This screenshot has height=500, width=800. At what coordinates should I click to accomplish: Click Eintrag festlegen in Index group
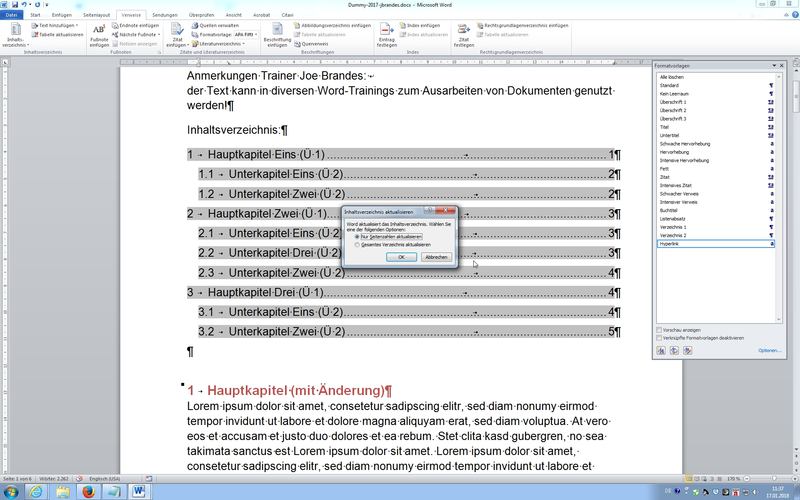[x=387, y=35]
